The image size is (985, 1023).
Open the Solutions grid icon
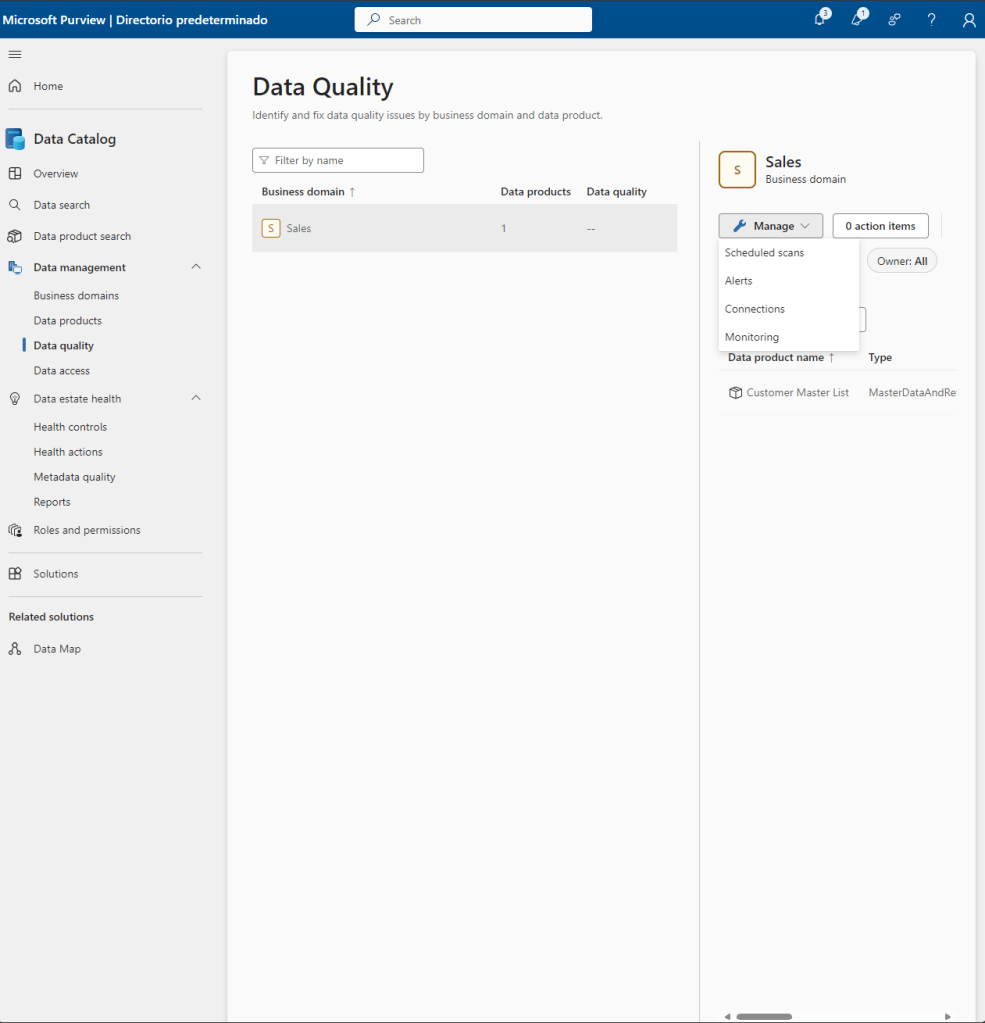pos(15,574)
